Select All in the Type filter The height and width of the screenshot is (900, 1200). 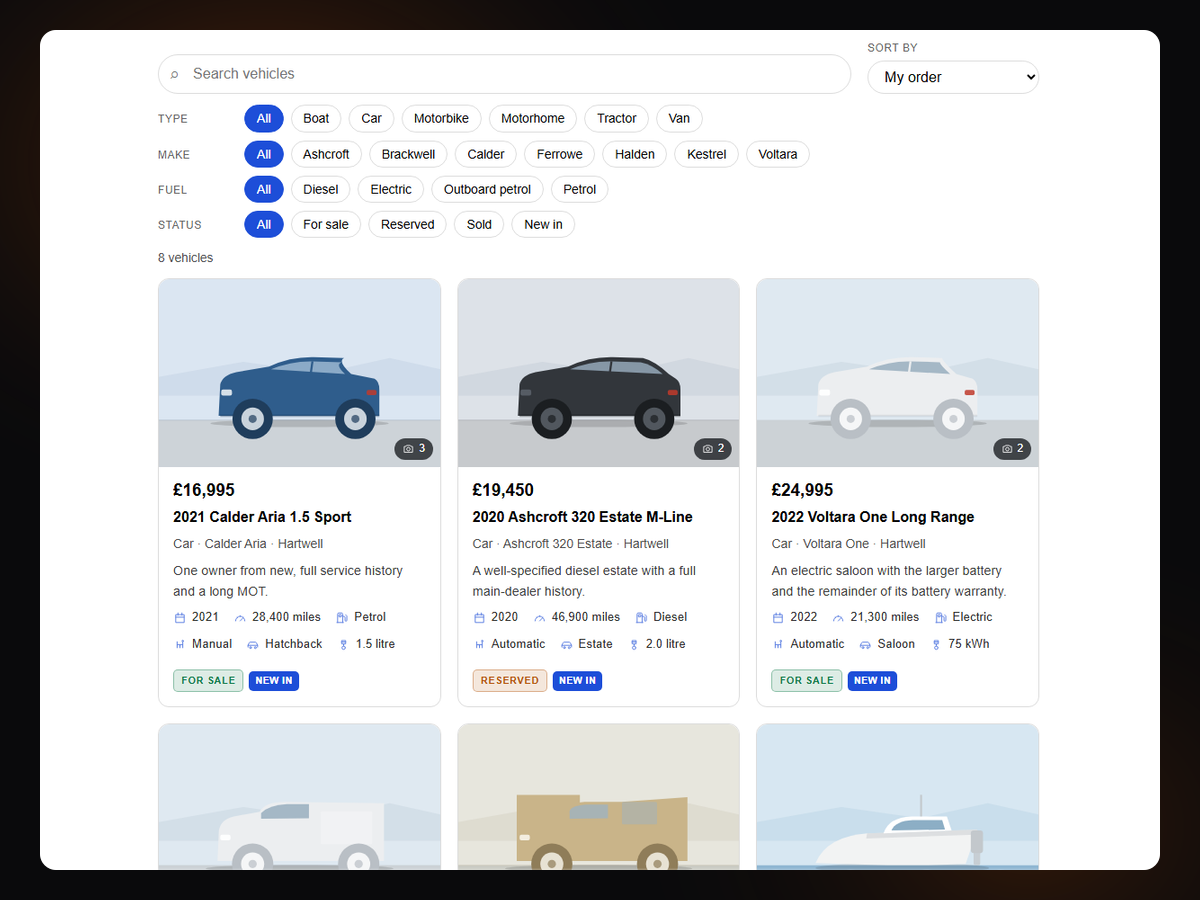point(264,118)
